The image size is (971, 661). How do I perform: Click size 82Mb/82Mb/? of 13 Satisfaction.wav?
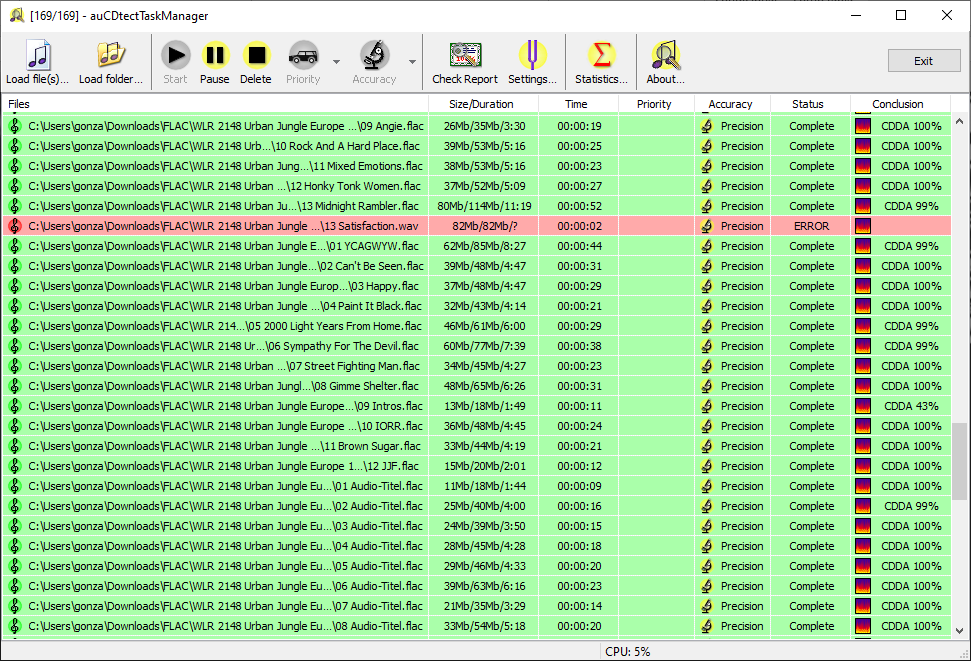484,226
